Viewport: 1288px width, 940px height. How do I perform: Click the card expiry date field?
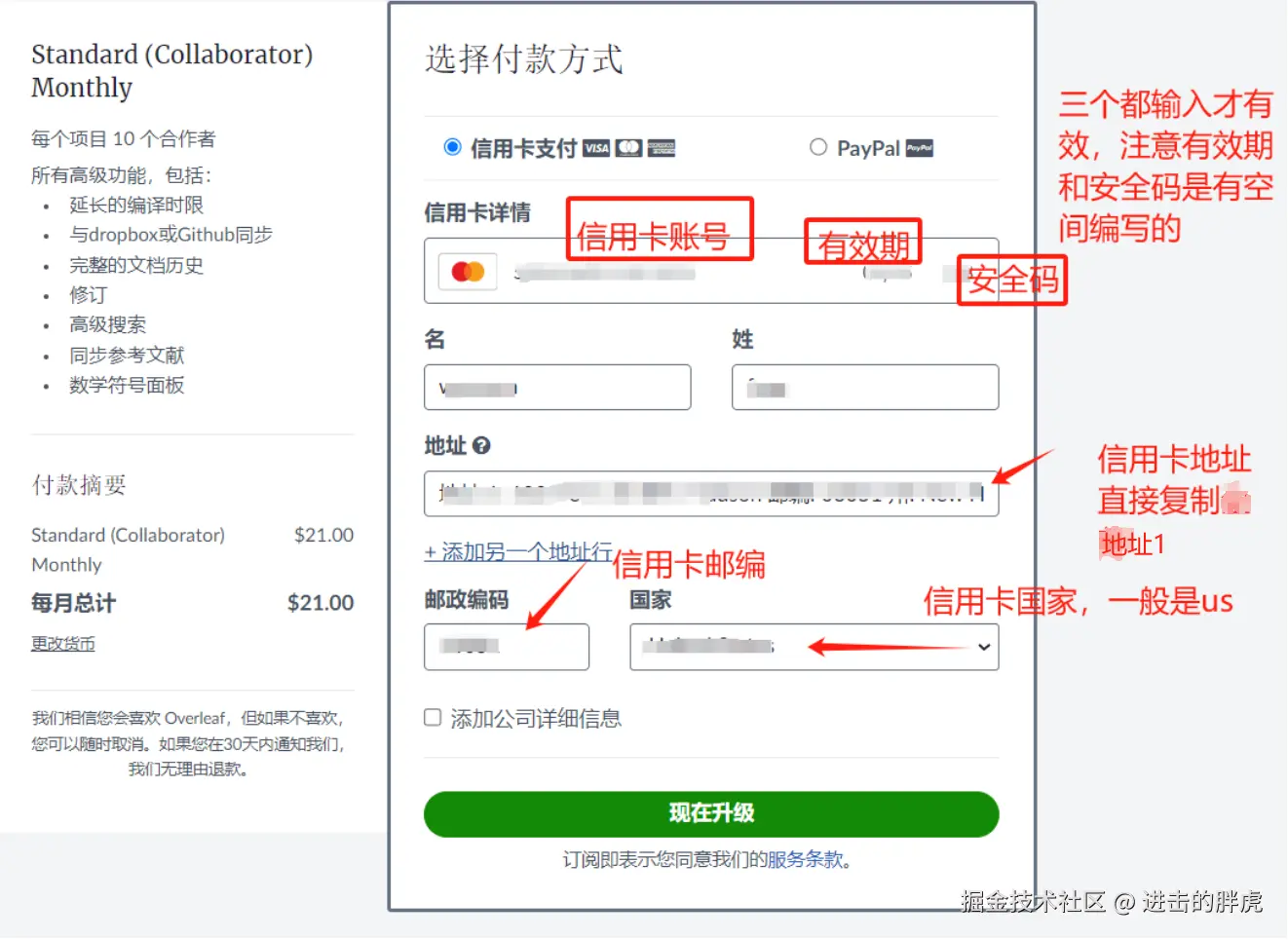[x=888, y=273]
